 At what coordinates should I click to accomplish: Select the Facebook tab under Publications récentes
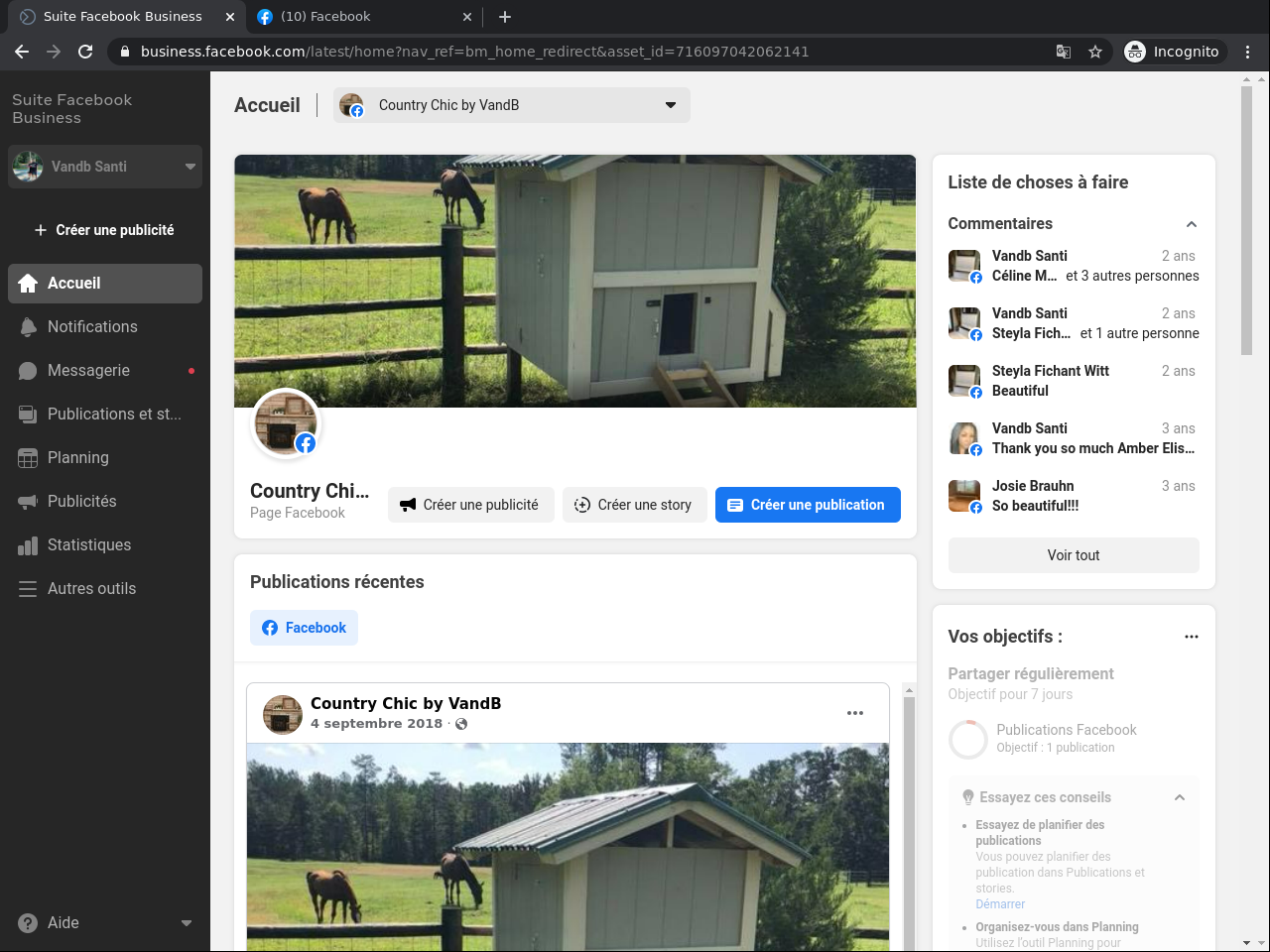tap(304, 628)
